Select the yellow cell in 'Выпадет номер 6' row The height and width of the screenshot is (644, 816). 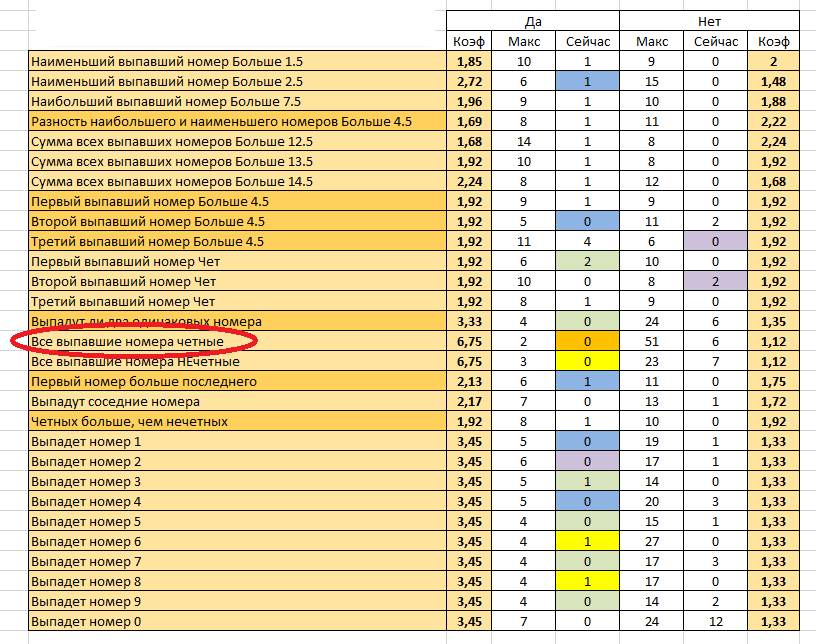586,542
